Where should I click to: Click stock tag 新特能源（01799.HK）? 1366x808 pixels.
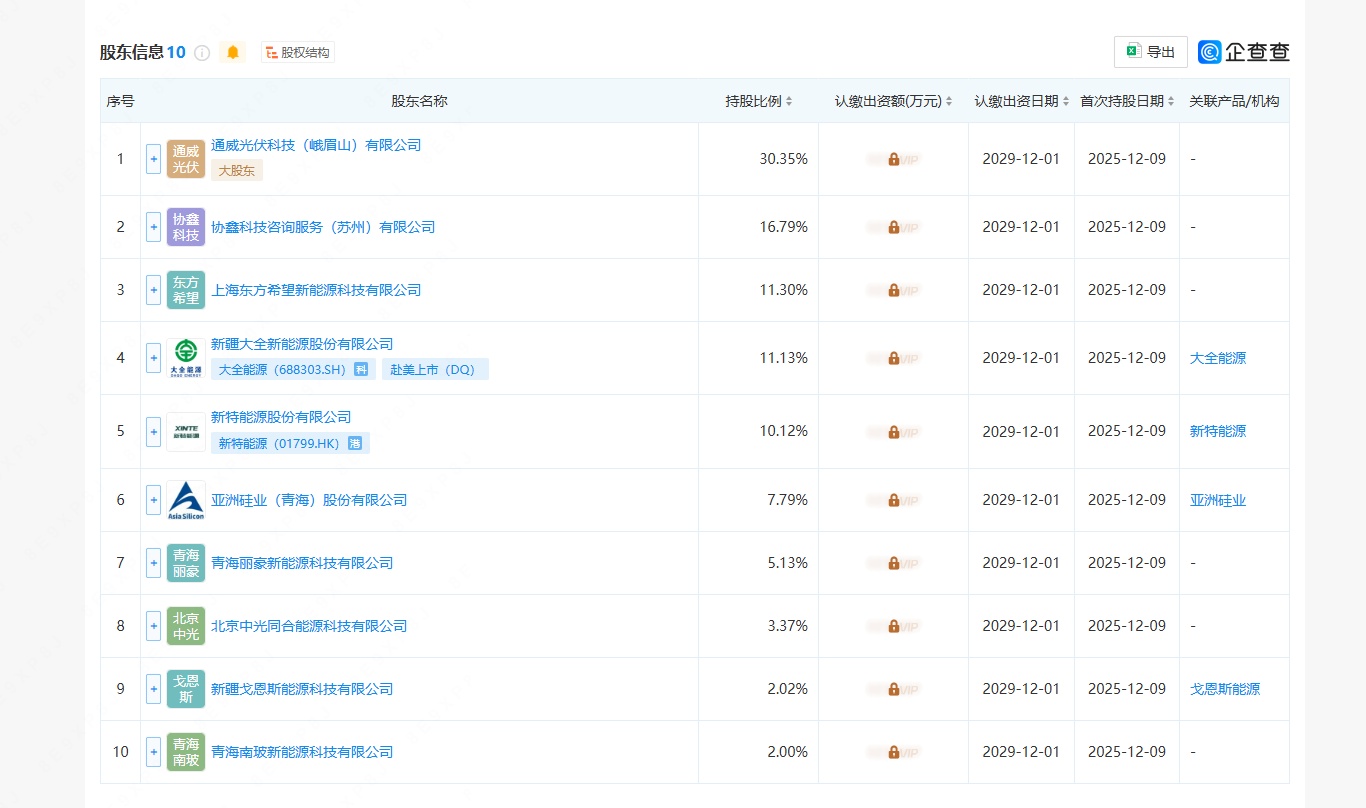pos(290,443)
